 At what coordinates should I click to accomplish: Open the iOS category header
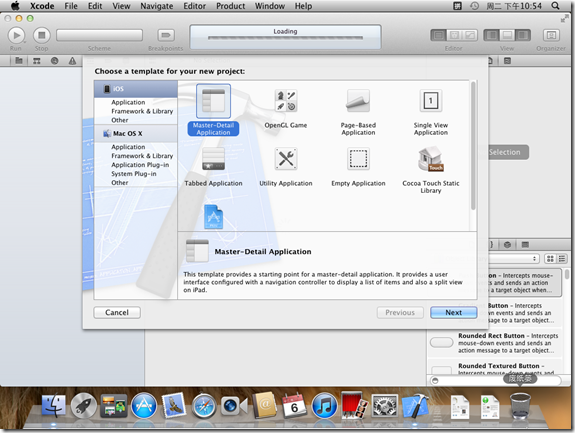(x=136, y=89)
